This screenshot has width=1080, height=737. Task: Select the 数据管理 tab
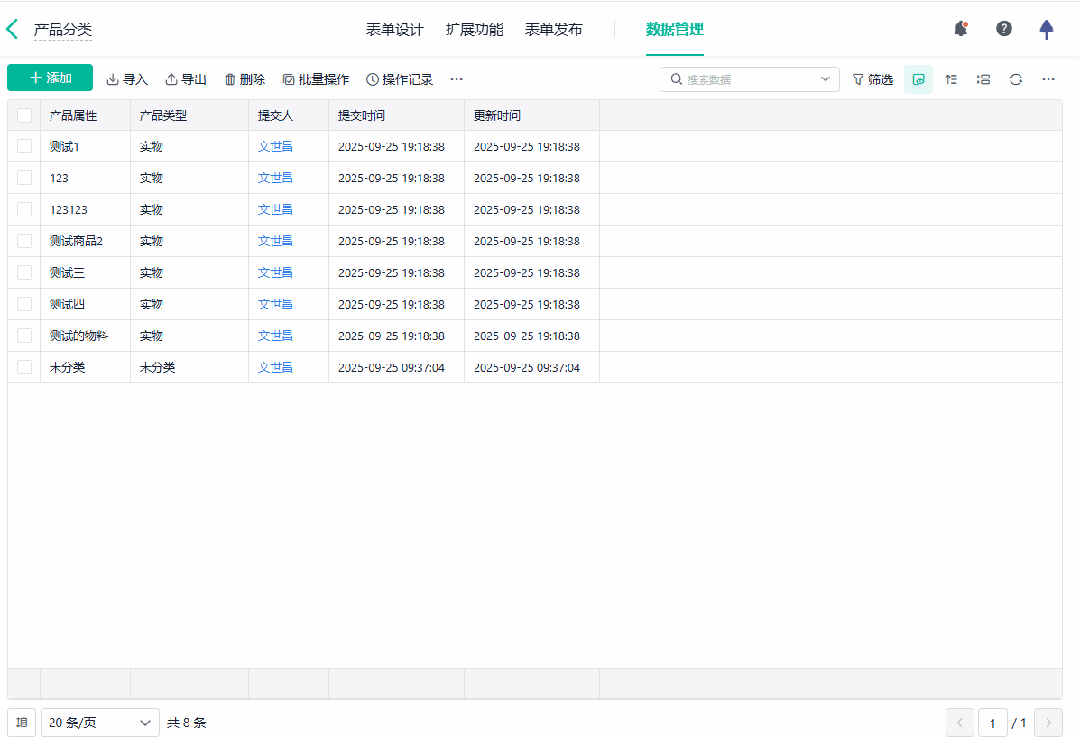[674, 30]
